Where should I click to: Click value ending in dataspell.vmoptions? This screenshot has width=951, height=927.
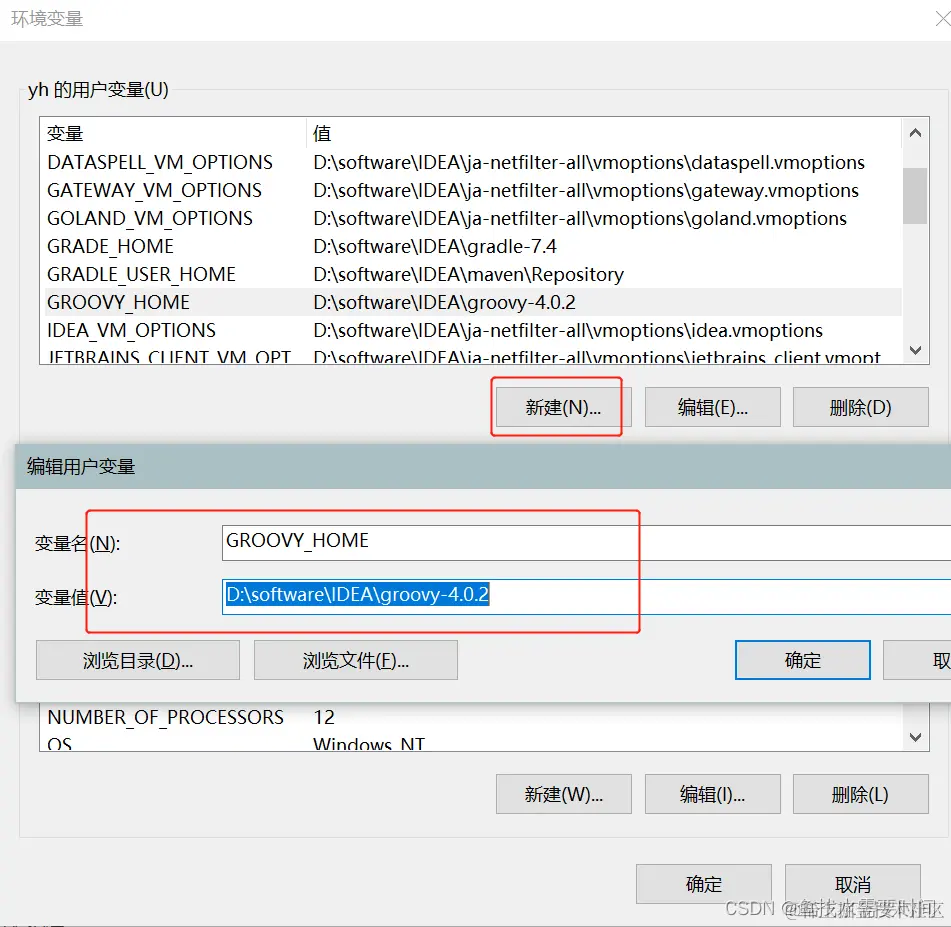pos(589,163)
